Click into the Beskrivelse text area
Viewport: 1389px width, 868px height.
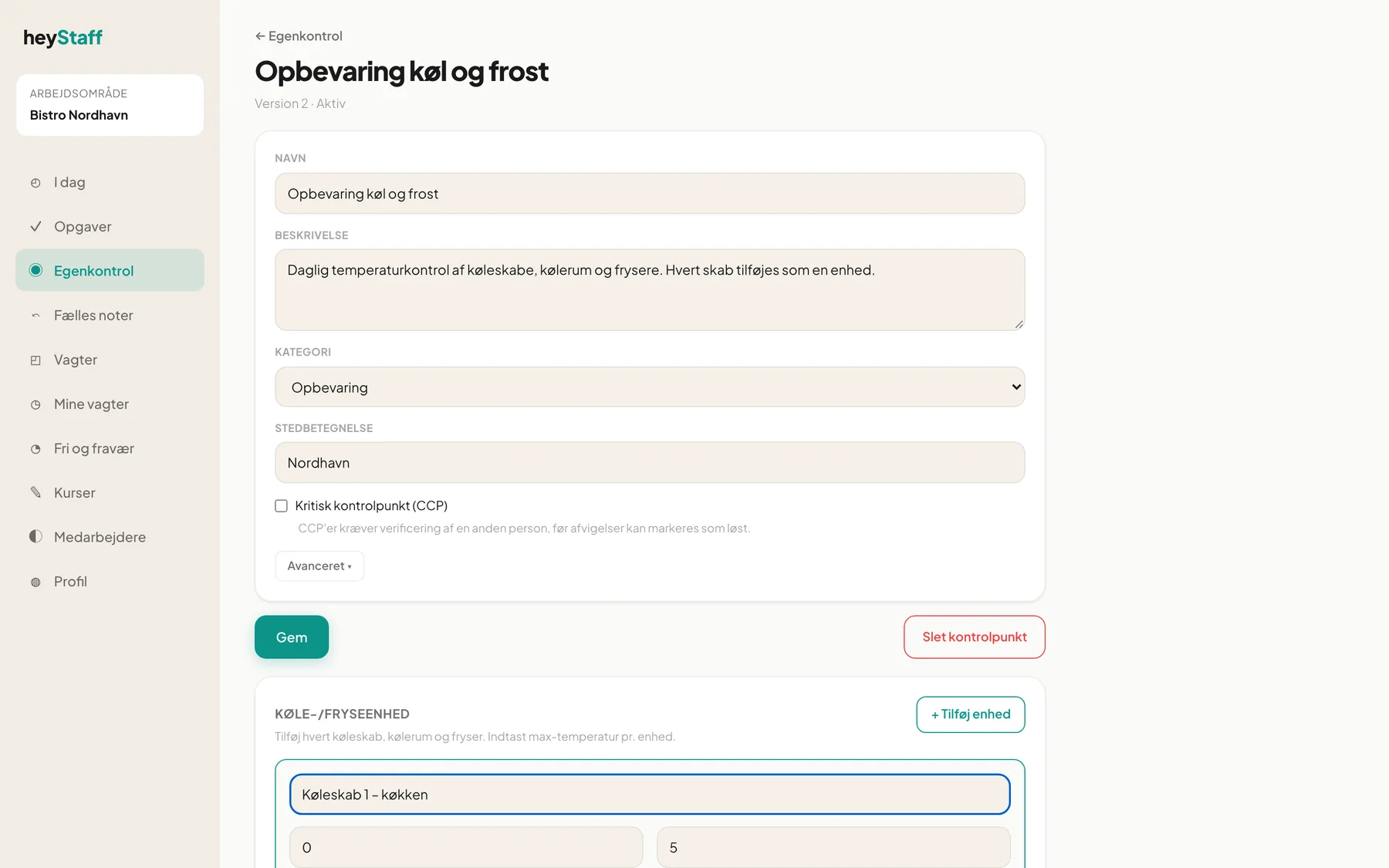point(650,290)
